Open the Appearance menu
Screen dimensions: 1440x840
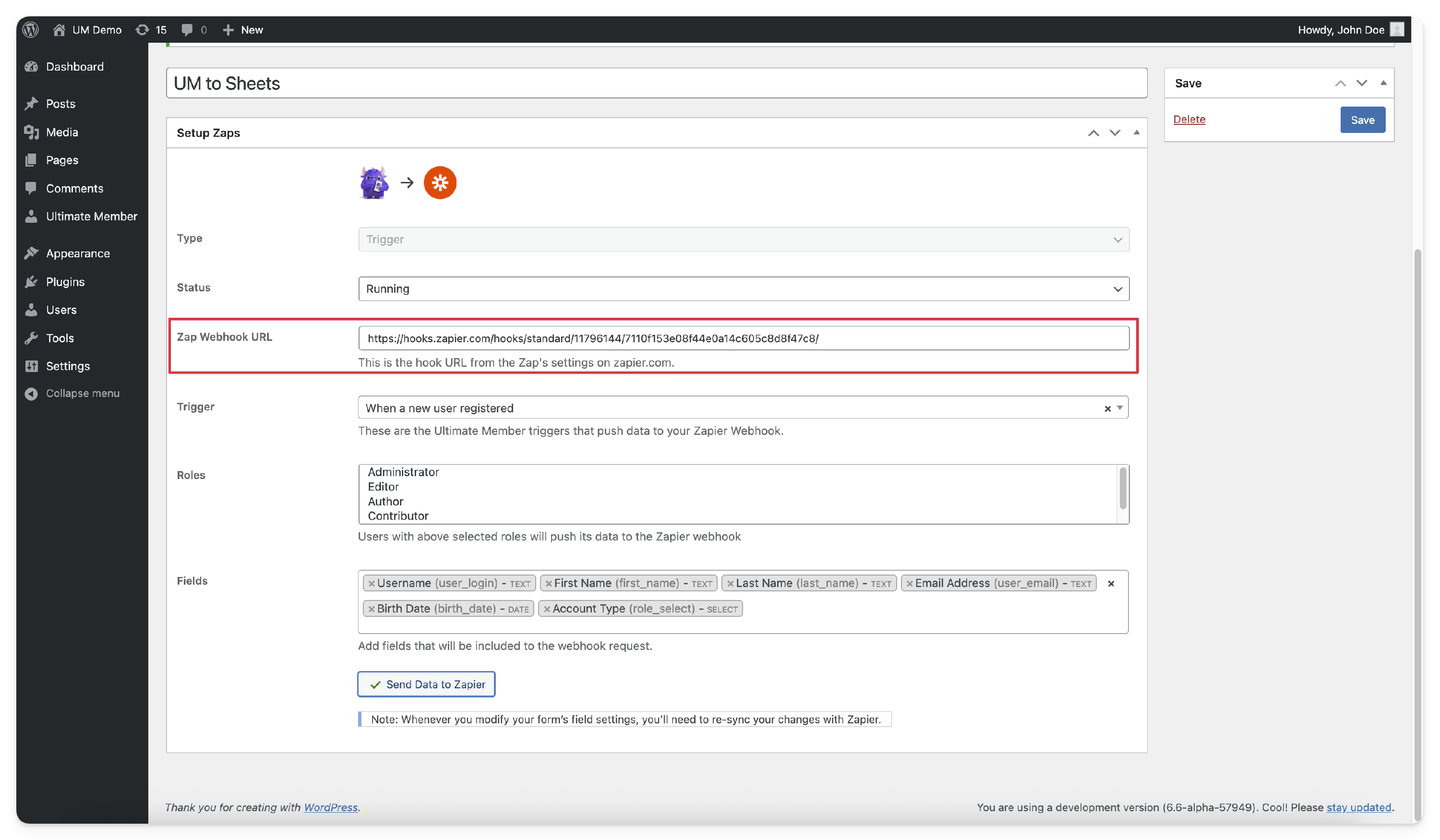point(78,253)
